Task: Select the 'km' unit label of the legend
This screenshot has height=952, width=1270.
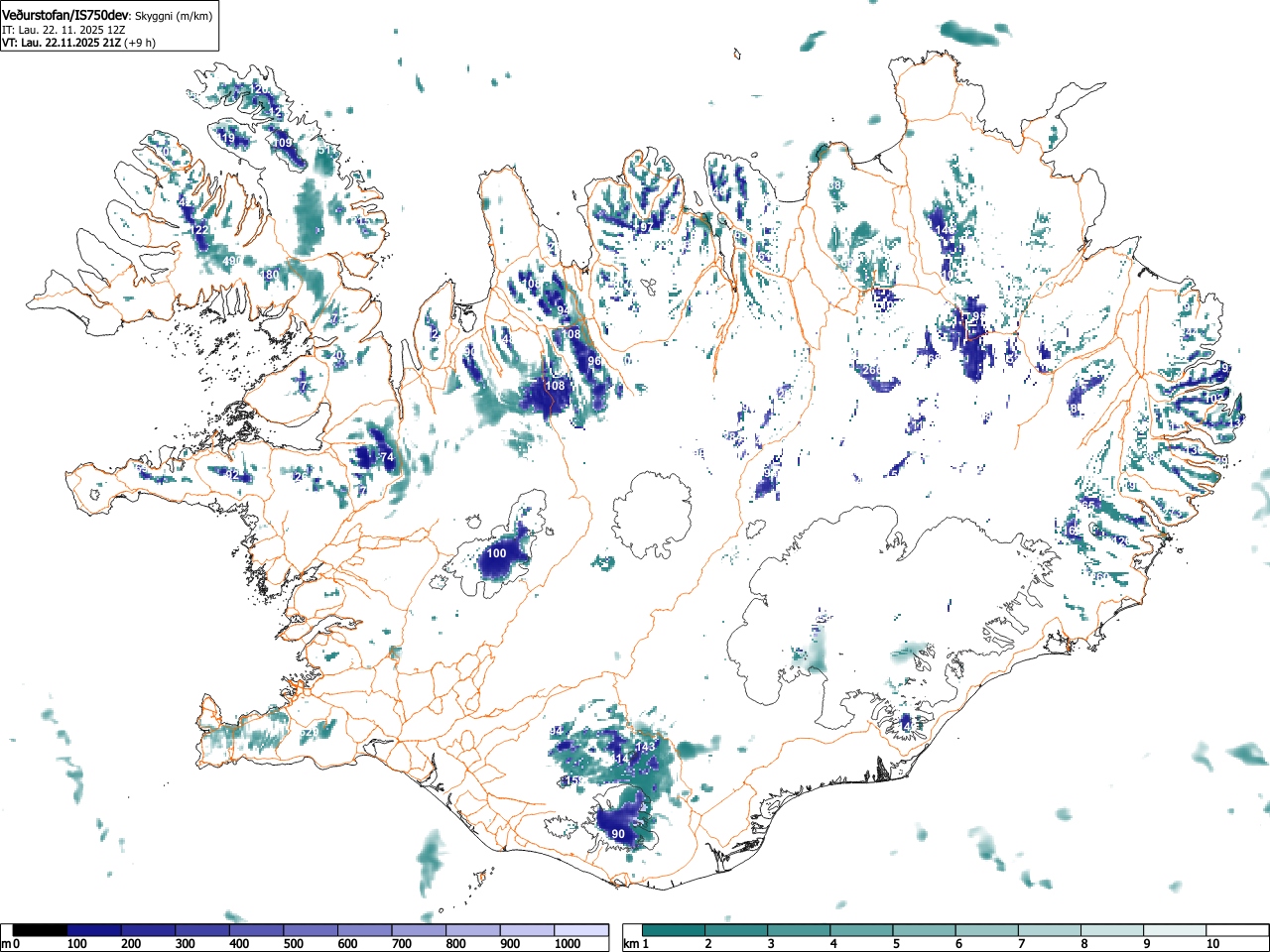Action: (631, 944)
